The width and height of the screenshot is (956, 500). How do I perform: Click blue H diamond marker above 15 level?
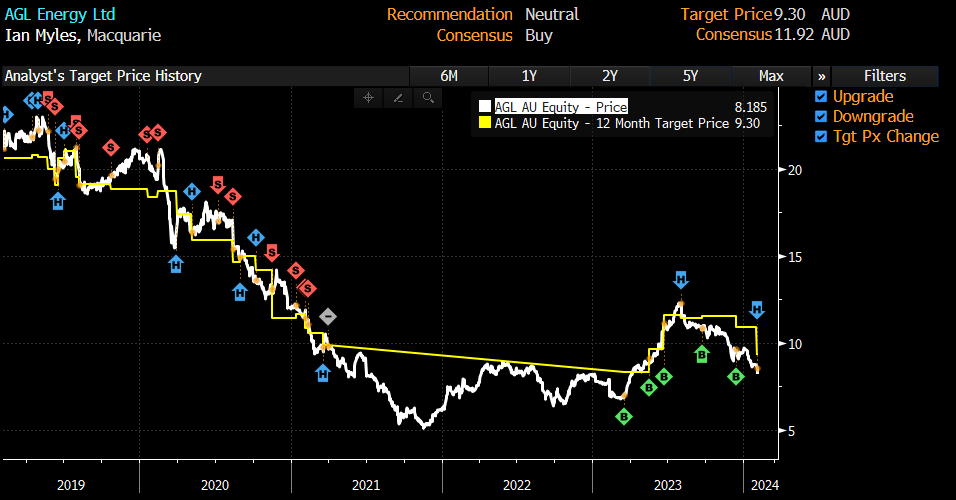[255, 238]
